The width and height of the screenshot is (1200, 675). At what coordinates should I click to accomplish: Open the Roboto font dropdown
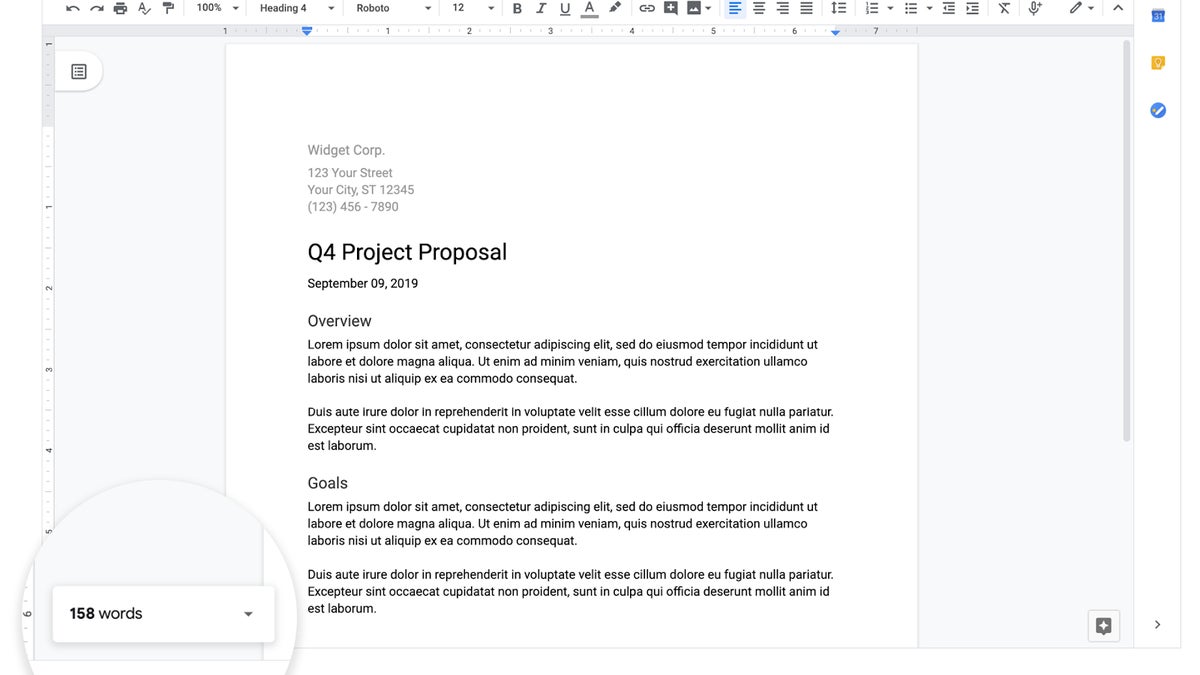[x=394, y=8]
